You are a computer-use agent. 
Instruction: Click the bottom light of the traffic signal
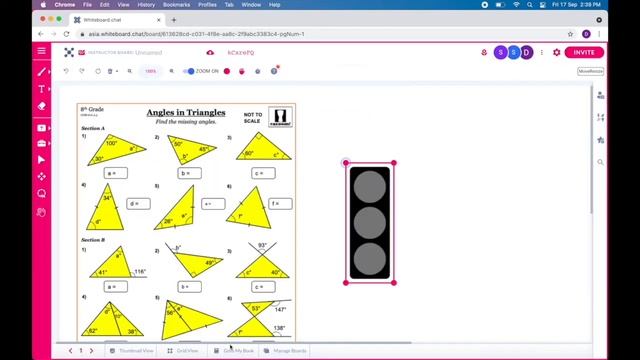tap(369, 259)
